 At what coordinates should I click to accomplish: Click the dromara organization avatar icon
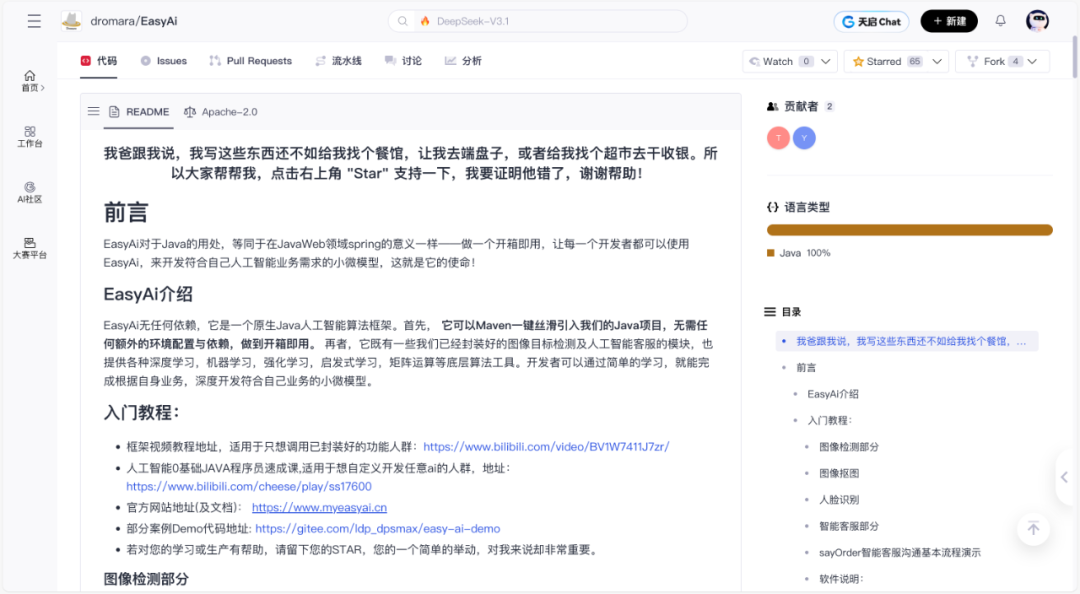(71, 21)
